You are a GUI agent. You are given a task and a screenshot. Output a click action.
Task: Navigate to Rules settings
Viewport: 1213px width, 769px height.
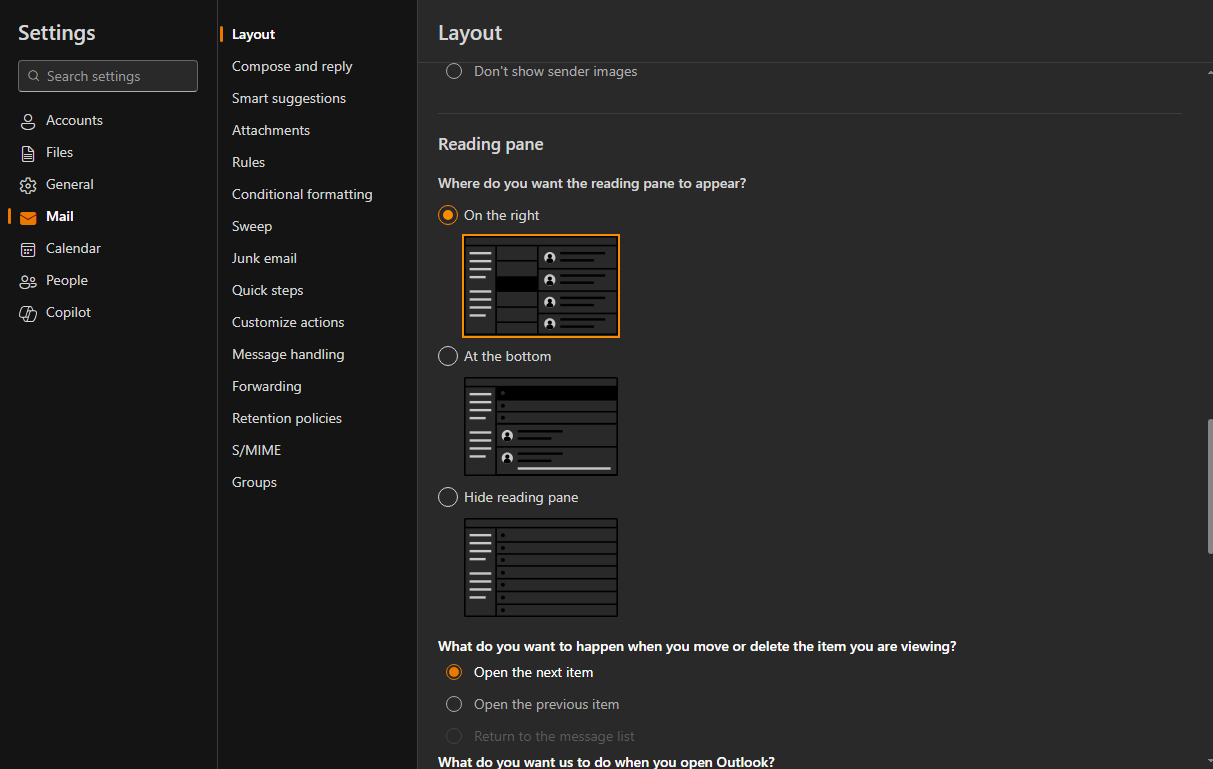[248, 162]
